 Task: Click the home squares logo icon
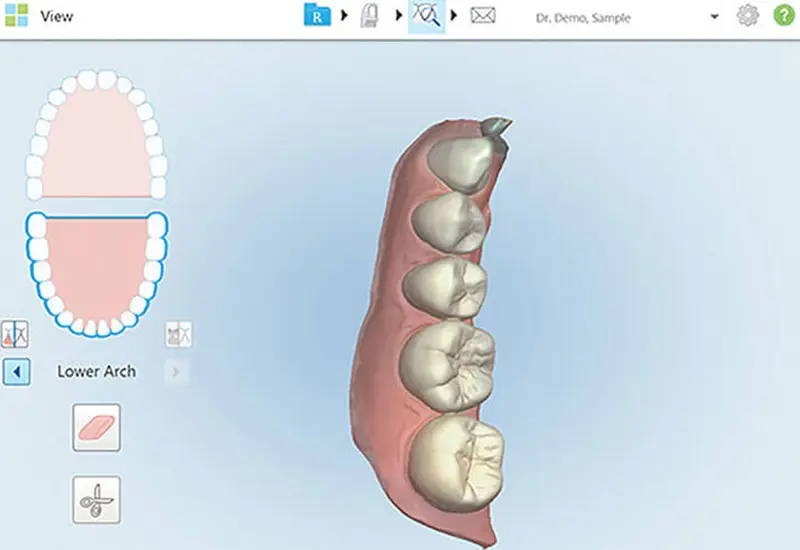pyautogui.click(x=16, y=15)
